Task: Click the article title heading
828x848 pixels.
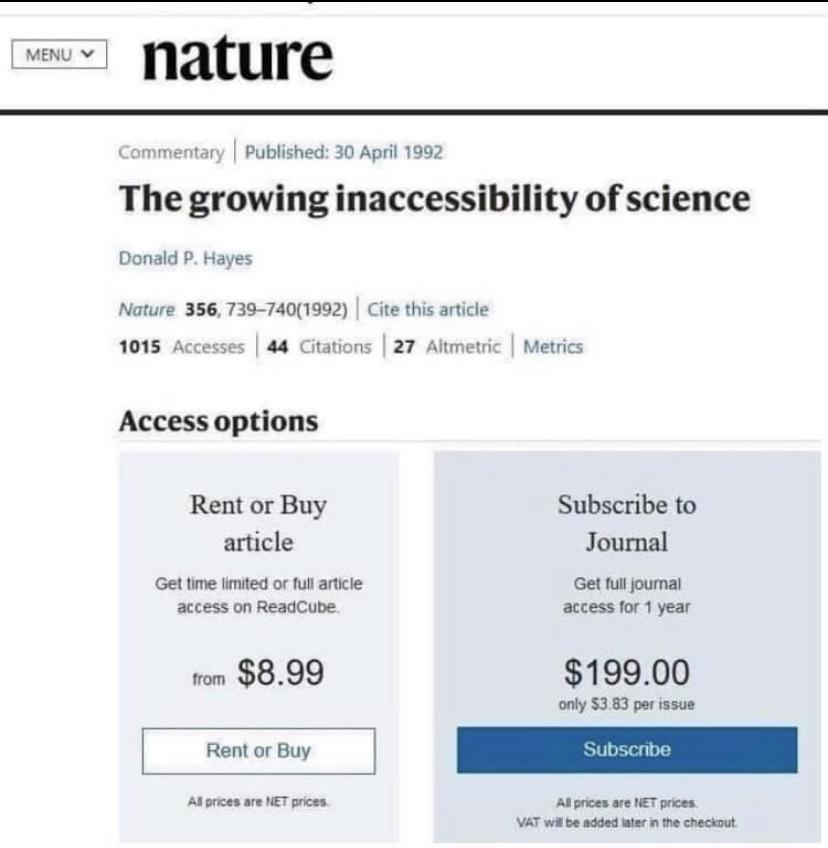Action: click(x=434, y=198)
